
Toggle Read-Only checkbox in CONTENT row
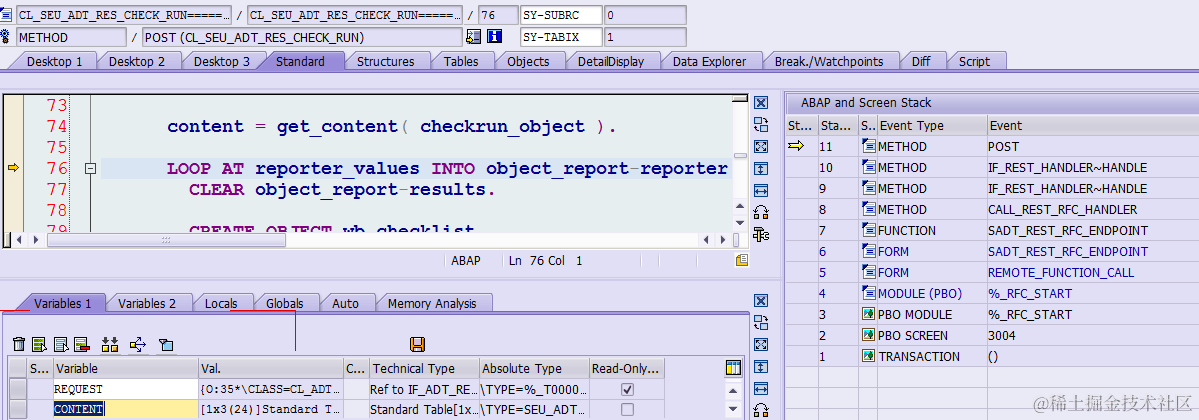627,409
